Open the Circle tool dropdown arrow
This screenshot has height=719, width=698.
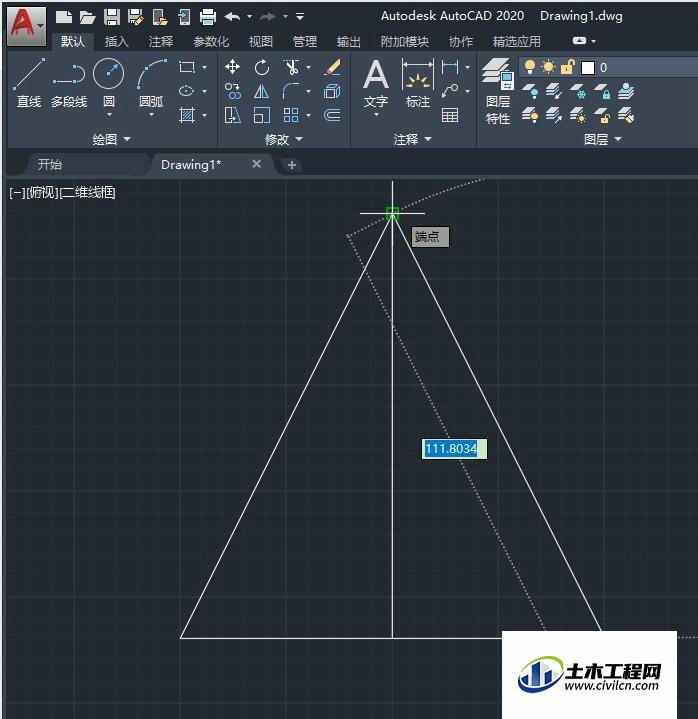[x=109, y=115]
